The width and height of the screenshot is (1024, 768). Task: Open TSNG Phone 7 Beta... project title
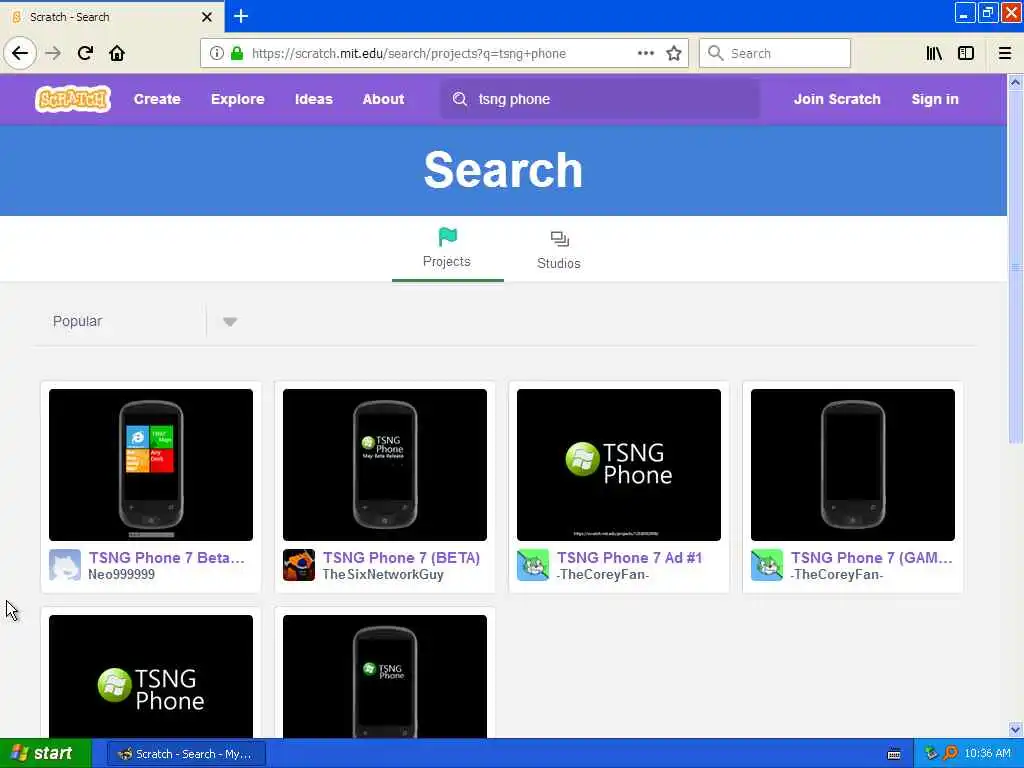(167, 558)
